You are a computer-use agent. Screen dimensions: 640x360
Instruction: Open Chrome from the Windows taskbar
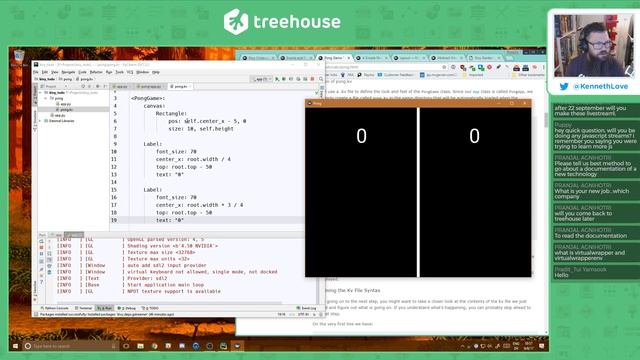point(154,346)
